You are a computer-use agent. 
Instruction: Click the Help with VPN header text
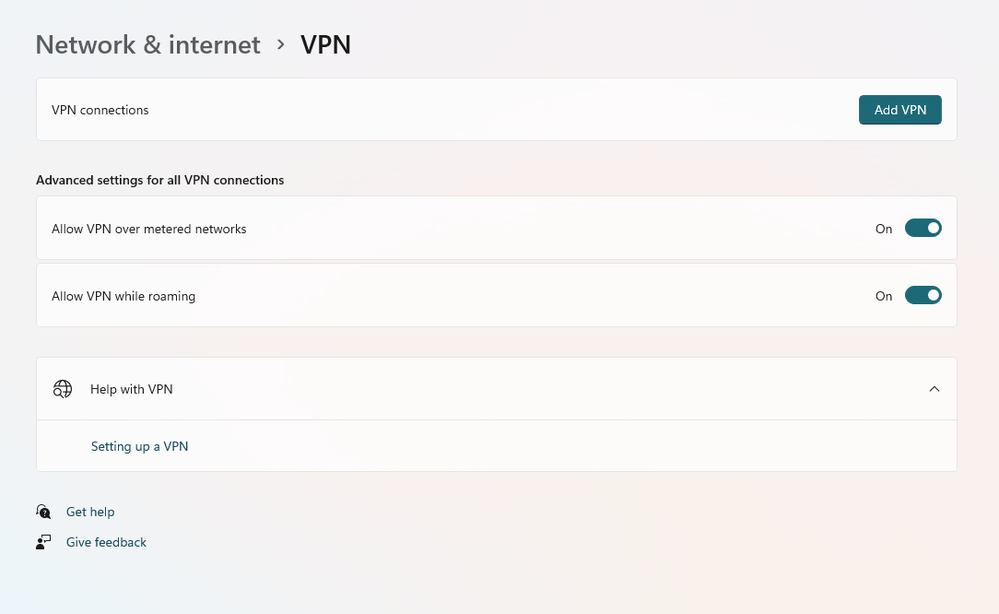131,389
